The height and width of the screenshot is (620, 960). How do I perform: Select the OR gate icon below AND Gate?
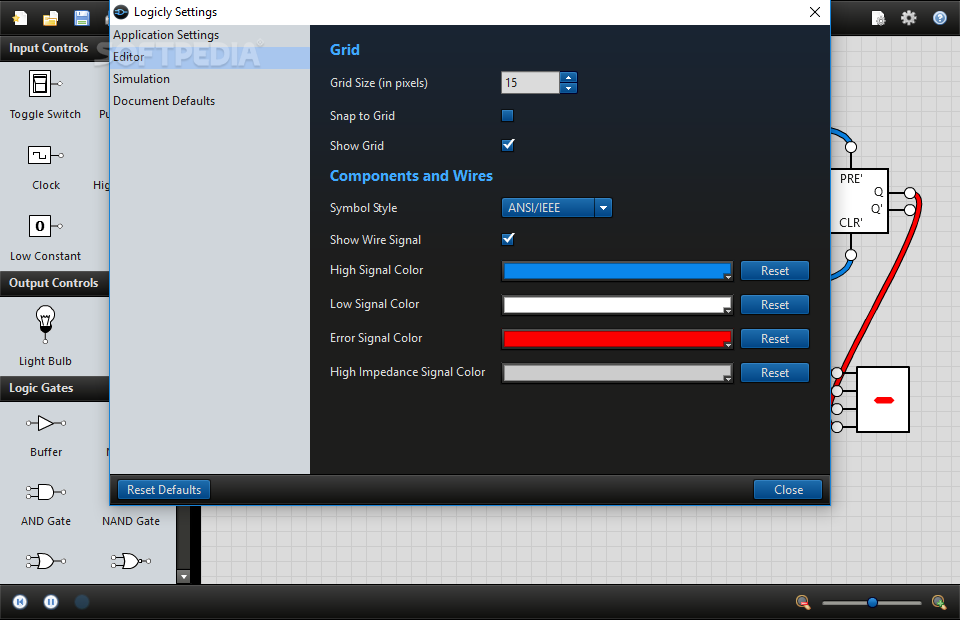coord(46,561)
